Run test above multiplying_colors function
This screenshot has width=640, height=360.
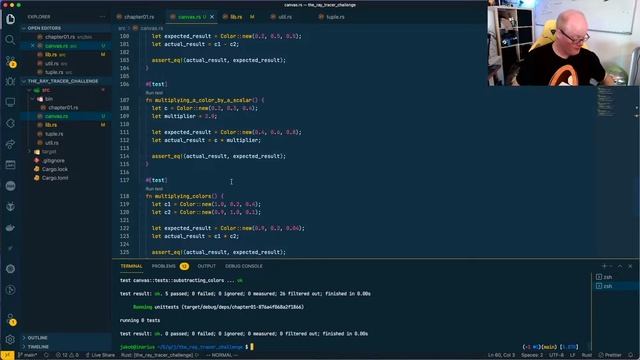pyautogui.click(x=154, y=189)
